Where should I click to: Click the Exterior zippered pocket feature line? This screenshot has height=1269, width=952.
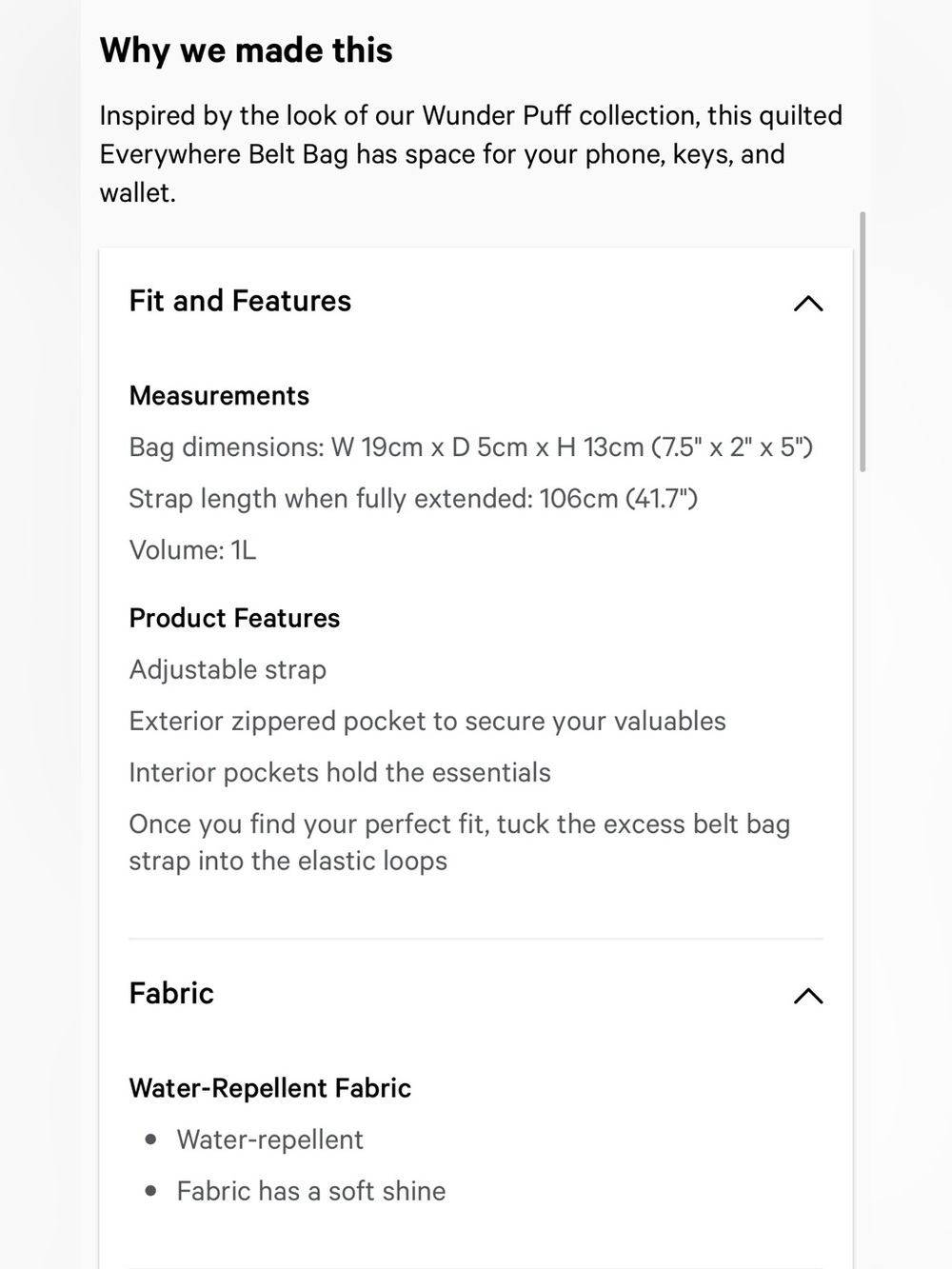coord(427,722)
